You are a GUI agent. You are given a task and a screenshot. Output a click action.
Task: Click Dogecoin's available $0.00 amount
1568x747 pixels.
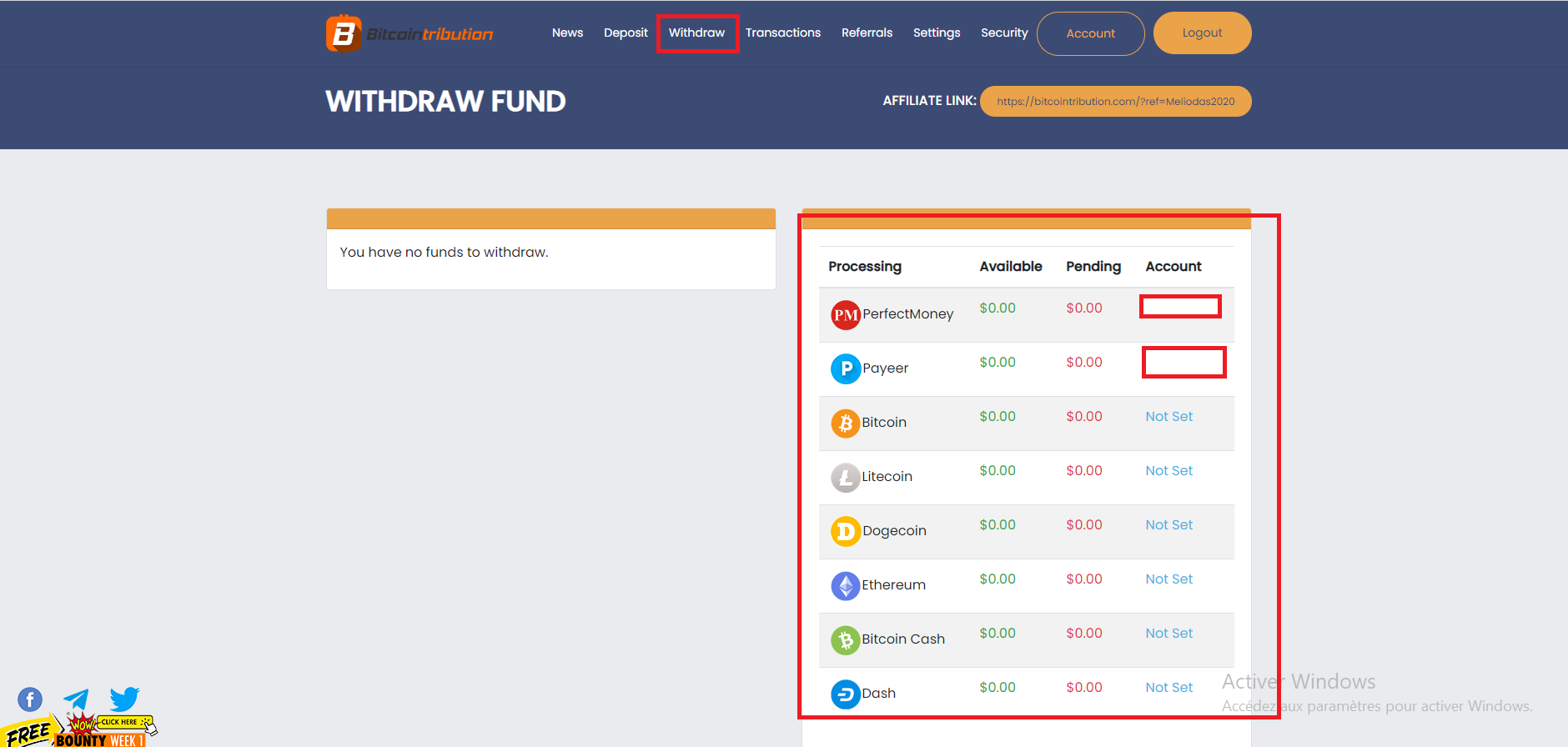998,525
